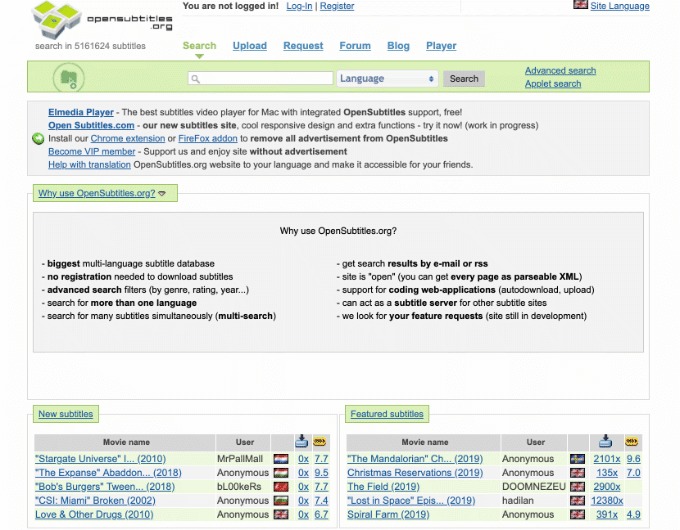Click 12380x download count for Lost in Space
680x530 pixels.
pyautogui.click(x=607, y=501)
